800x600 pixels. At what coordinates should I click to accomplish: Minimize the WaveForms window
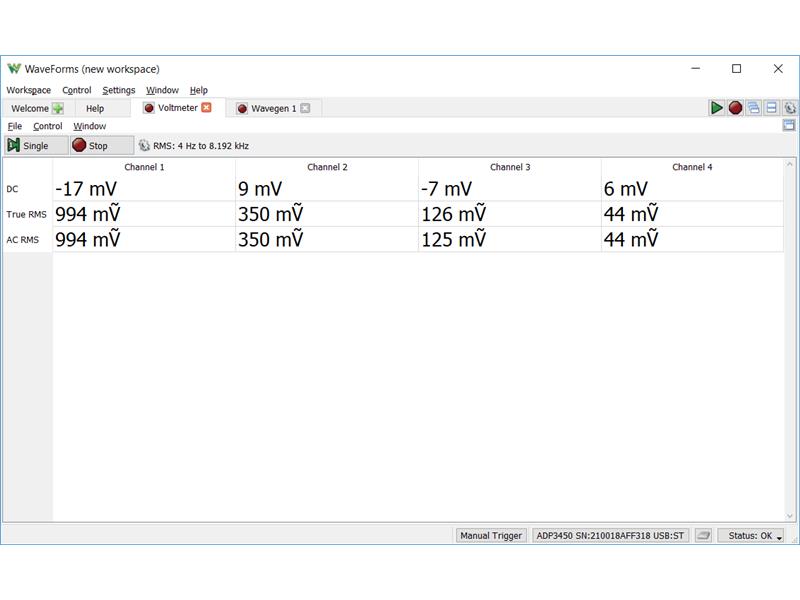(x=695, y=68)
